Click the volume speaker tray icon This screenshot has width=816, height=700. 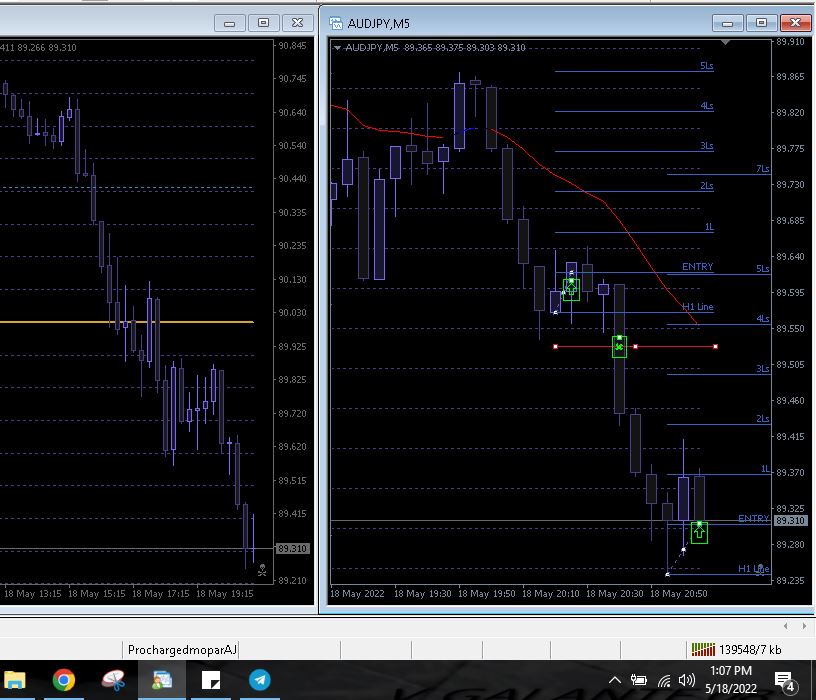(x=687, y=680)
